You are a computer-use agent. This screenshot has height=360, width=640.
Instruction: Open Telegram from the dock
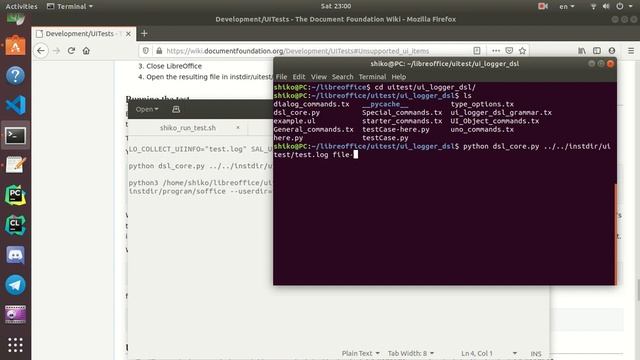click(15, 285)
